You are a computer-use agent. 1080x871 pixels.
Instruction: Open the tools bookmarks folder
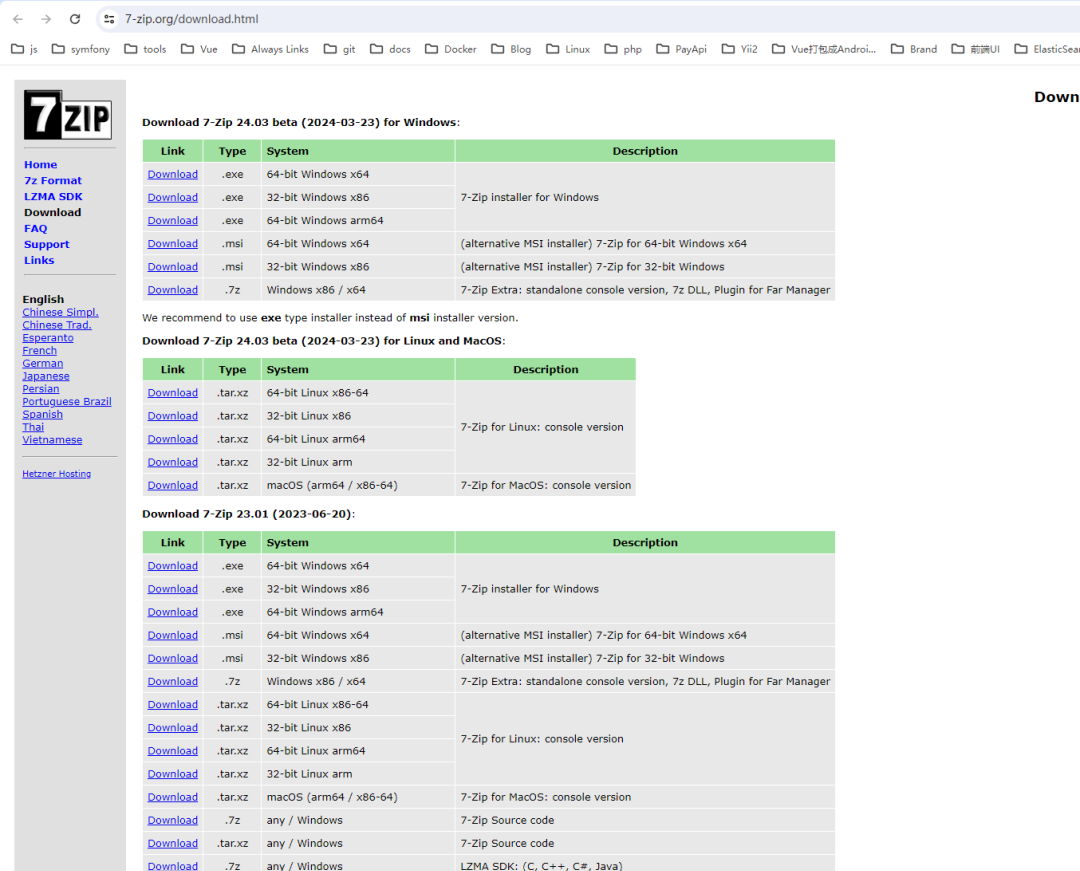tap(145, 49)
